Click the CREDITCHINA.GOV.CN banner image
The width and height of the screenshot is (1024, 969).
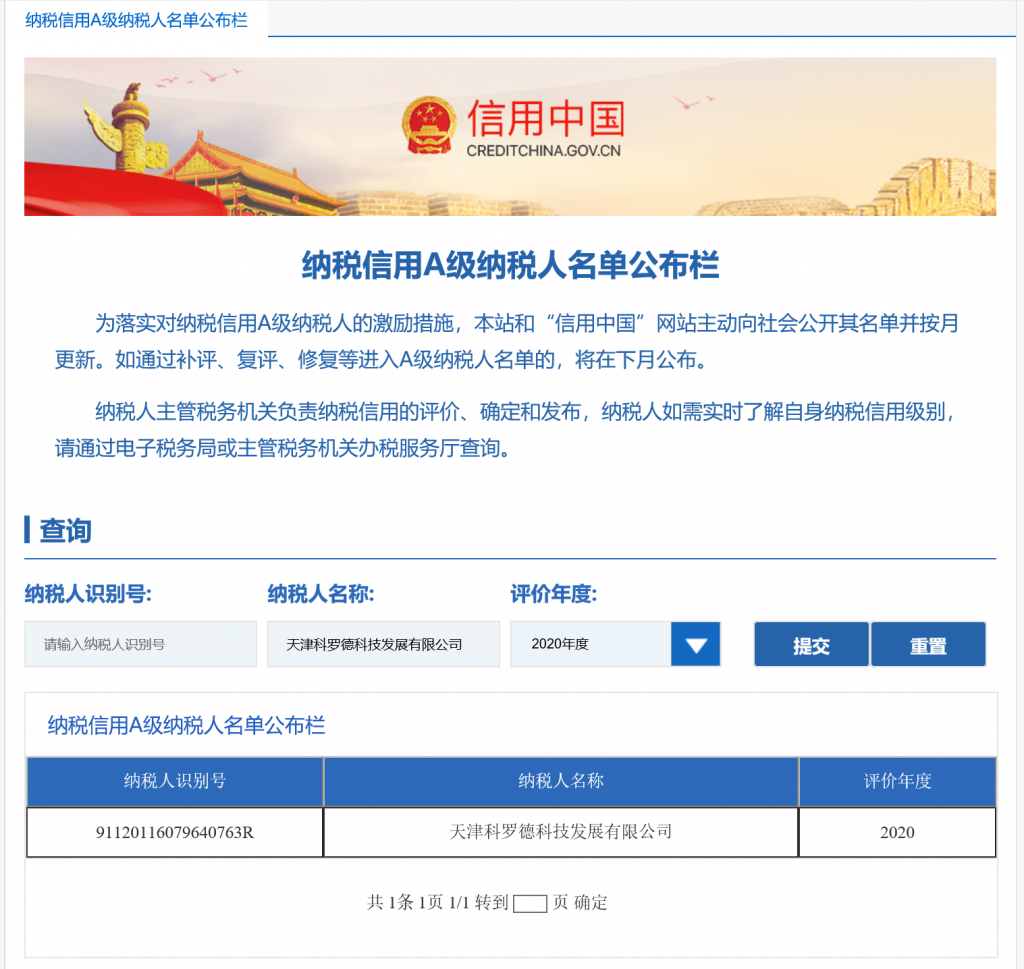pyautogui.click(x=510, y=136)
